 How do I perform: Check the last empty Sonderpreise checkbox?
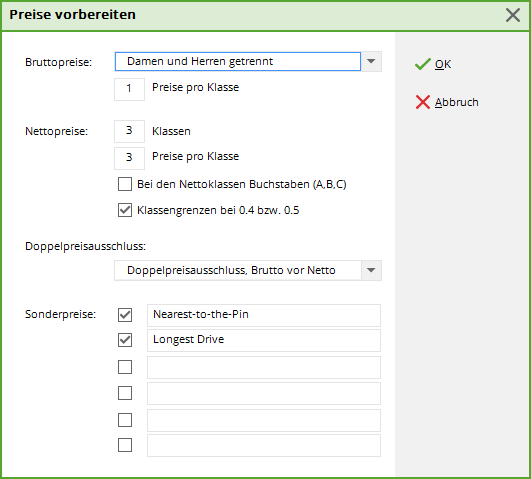point(125,445)
